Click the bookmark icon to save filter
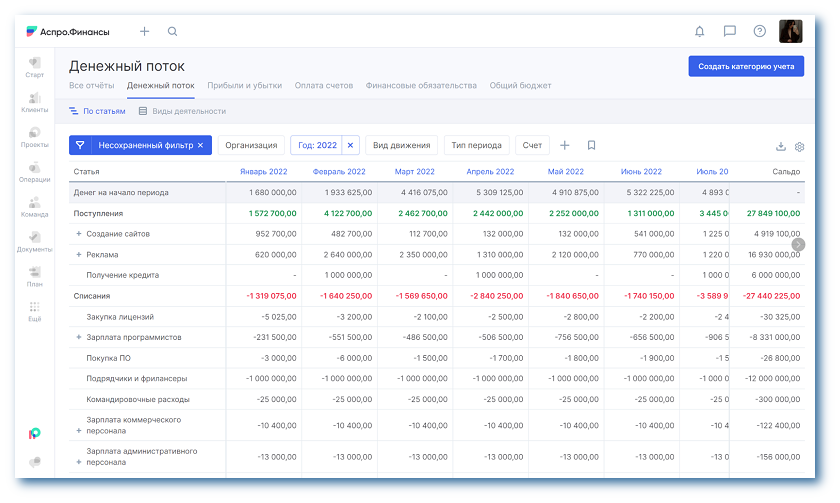This screenshot has width=840, height=503. tap(591, 145)
